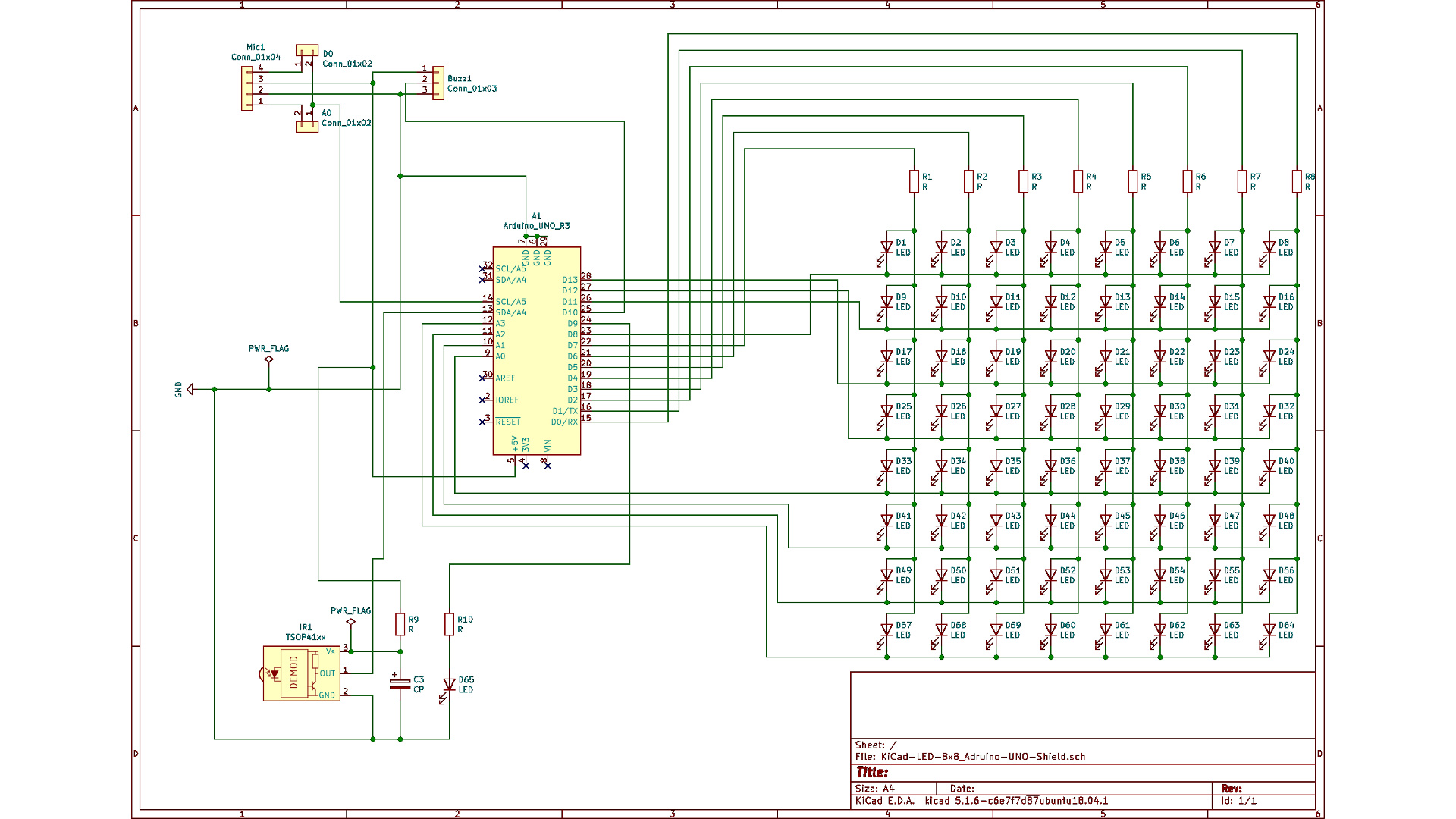The width and height of the screenshot is (1456, 819).
Task: Click the D1 LED symbol
Action: click(886, 247)
